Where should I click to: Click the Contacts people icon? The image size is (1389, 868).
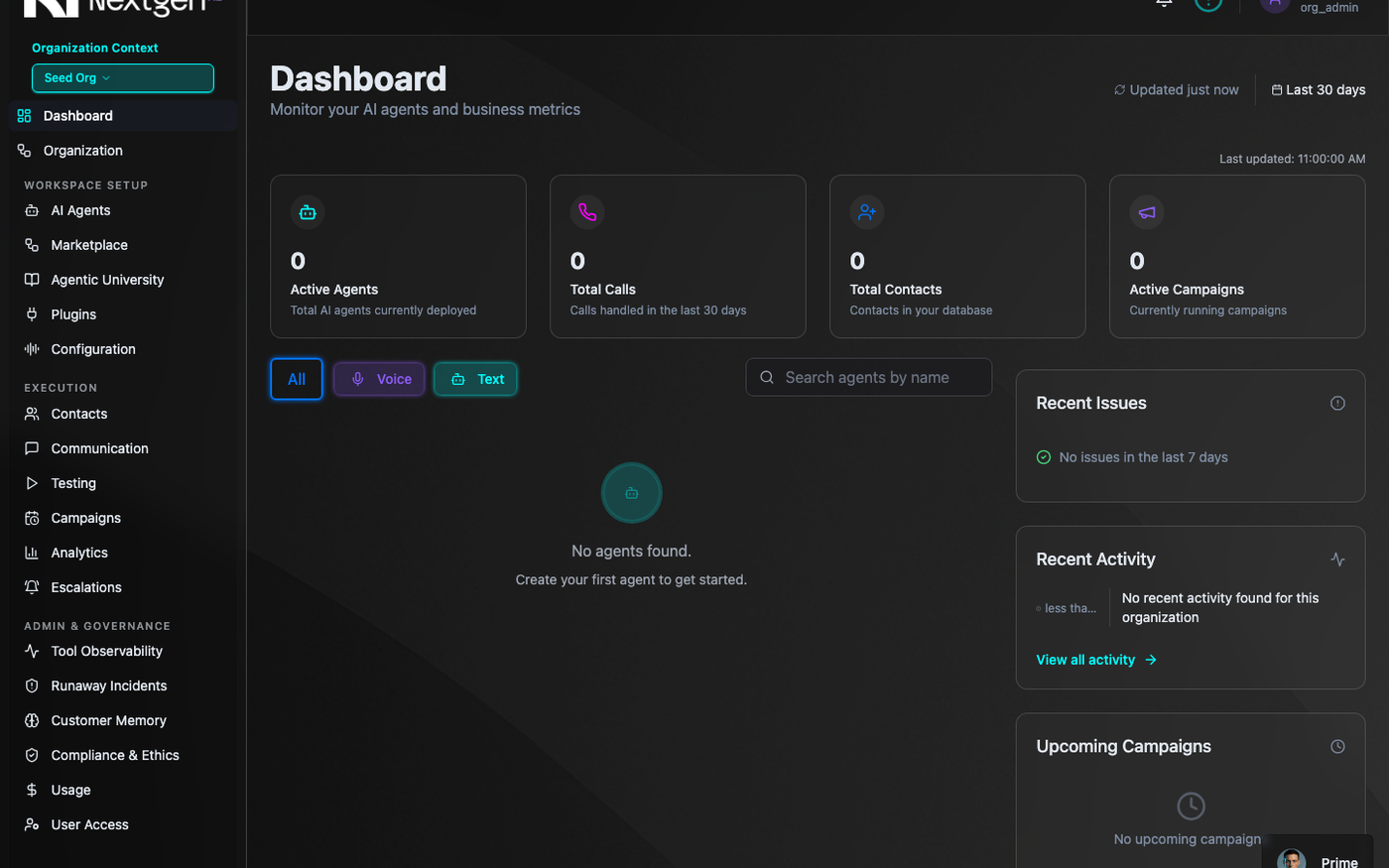(x=32, y=414)
